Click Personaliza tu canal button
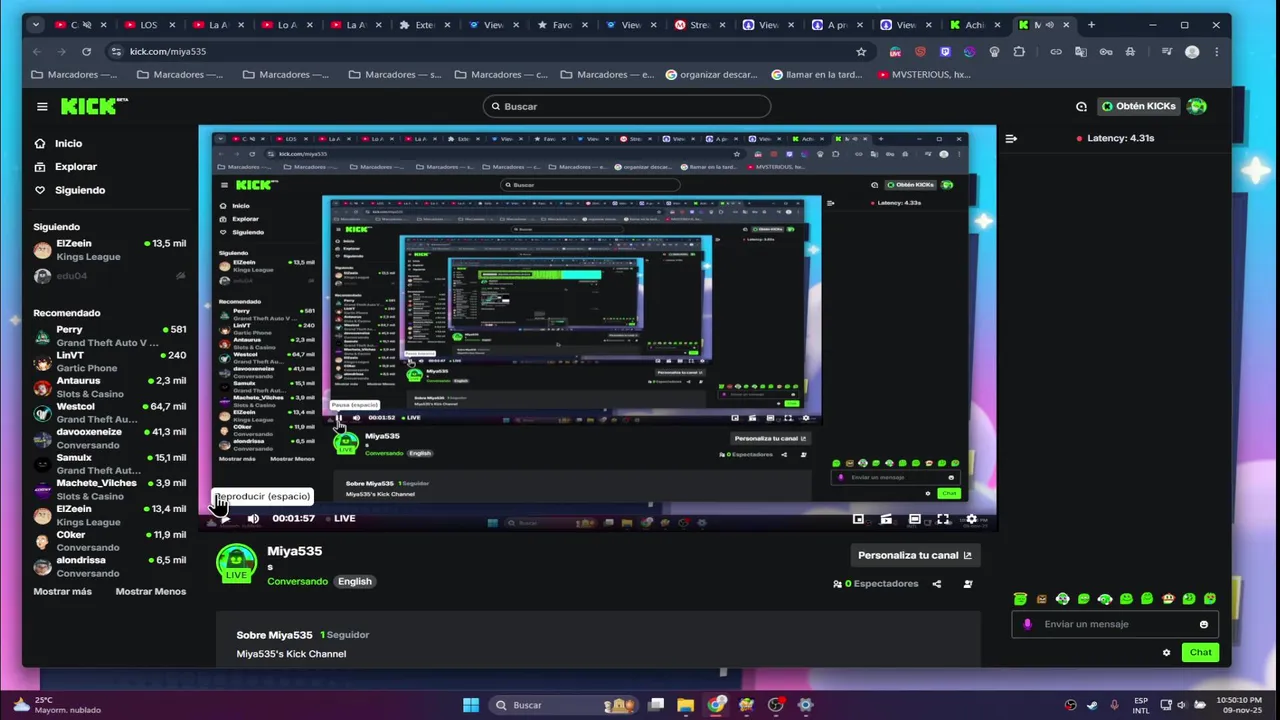 click(914, 555)
